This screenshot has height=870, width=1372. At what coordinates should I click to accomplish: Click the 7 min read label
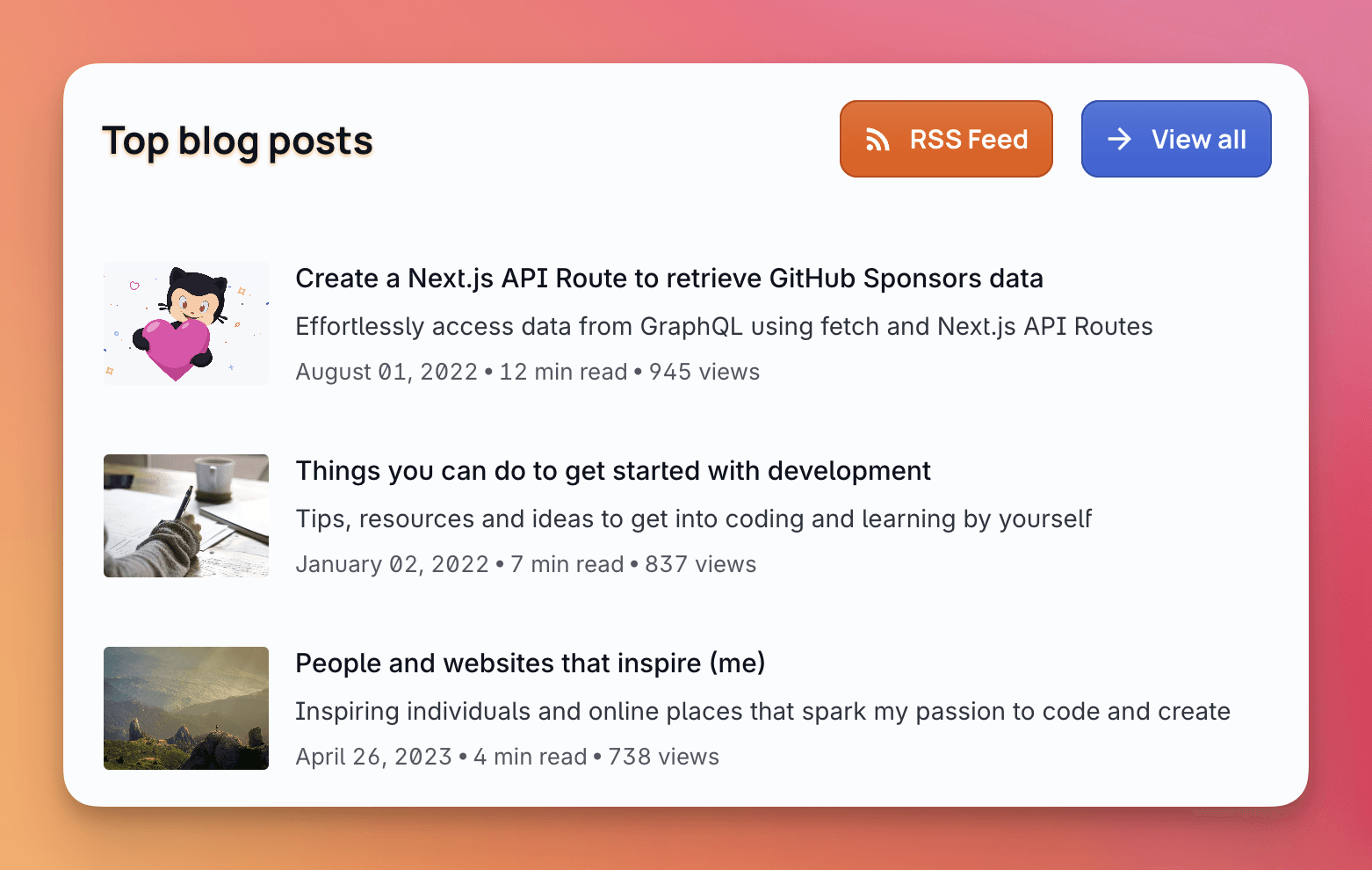coord(566,563)
